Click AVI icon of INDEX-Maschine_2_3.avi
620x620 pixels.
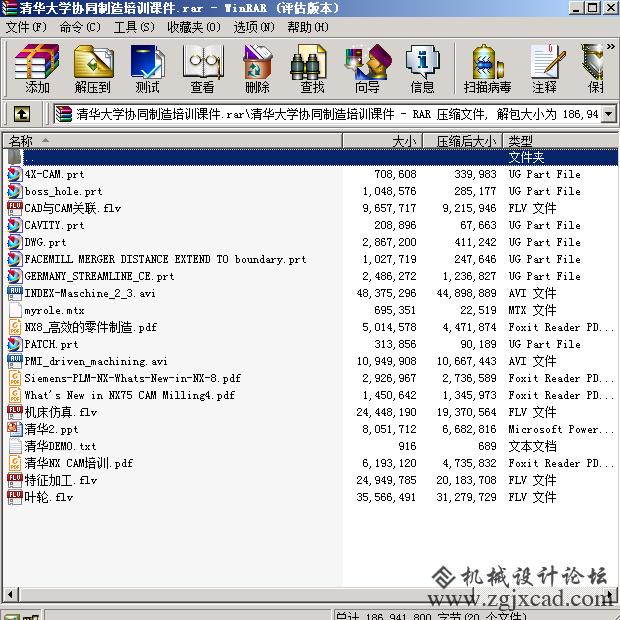15,293
